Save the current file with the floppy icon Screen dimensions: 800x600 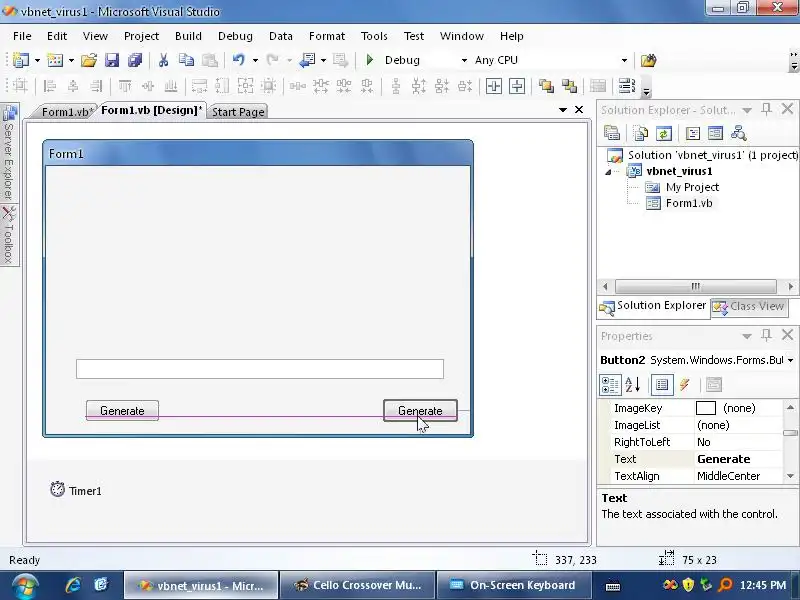point(112,60)
